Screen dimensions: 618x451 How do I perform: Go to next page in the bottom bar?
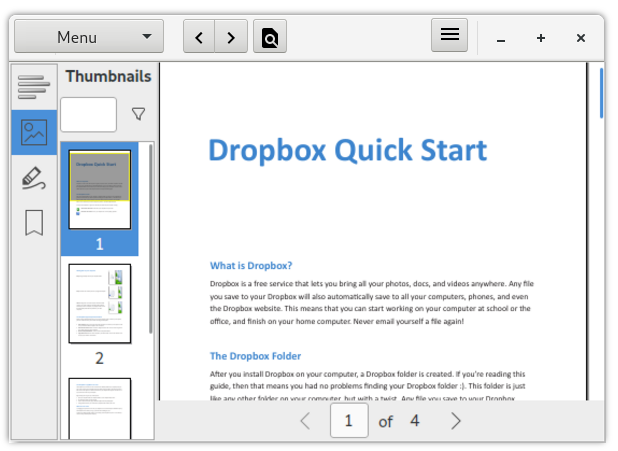coord(456,421)
